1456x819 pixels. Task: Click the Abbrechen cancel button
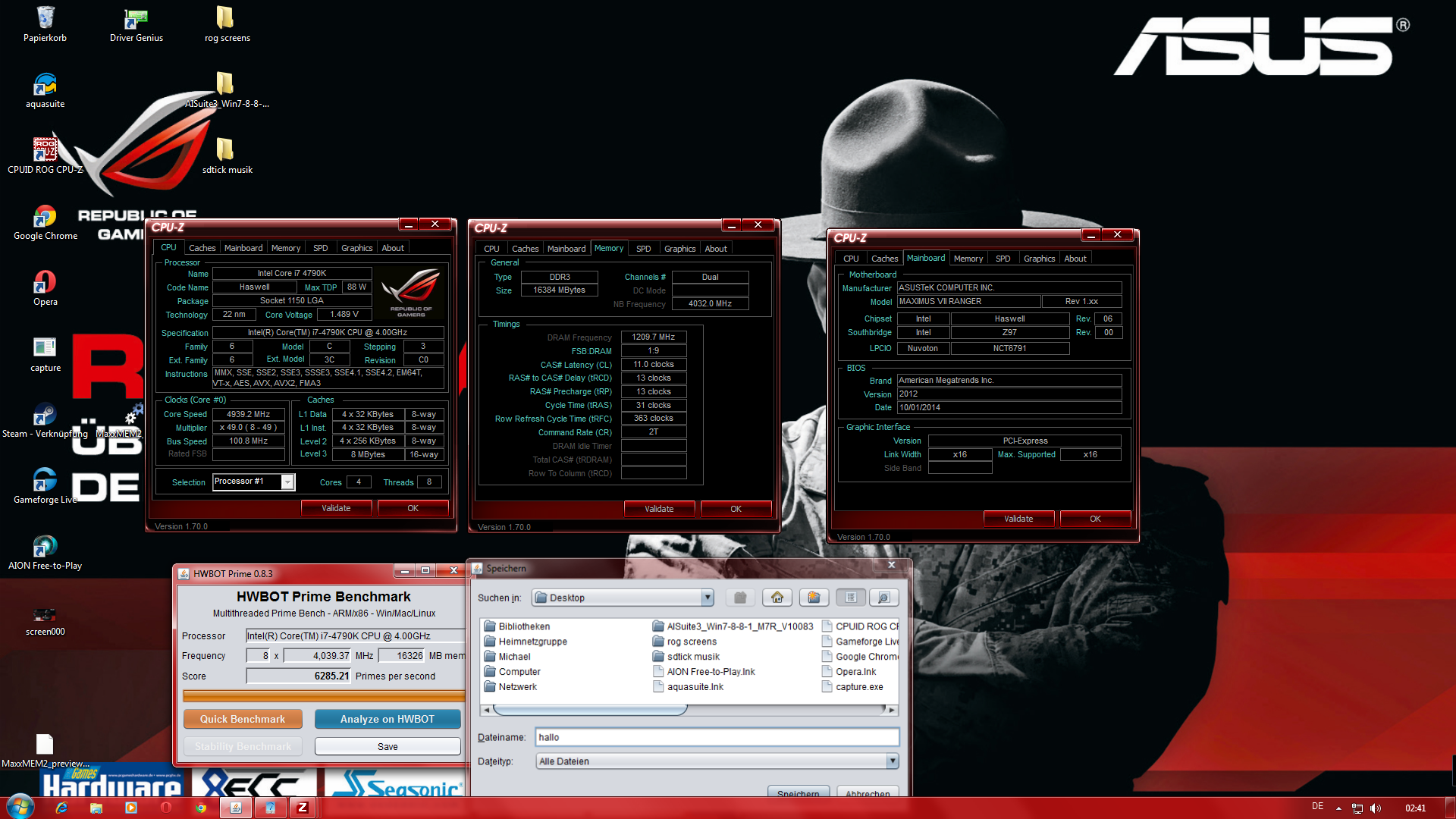[868, 791]
